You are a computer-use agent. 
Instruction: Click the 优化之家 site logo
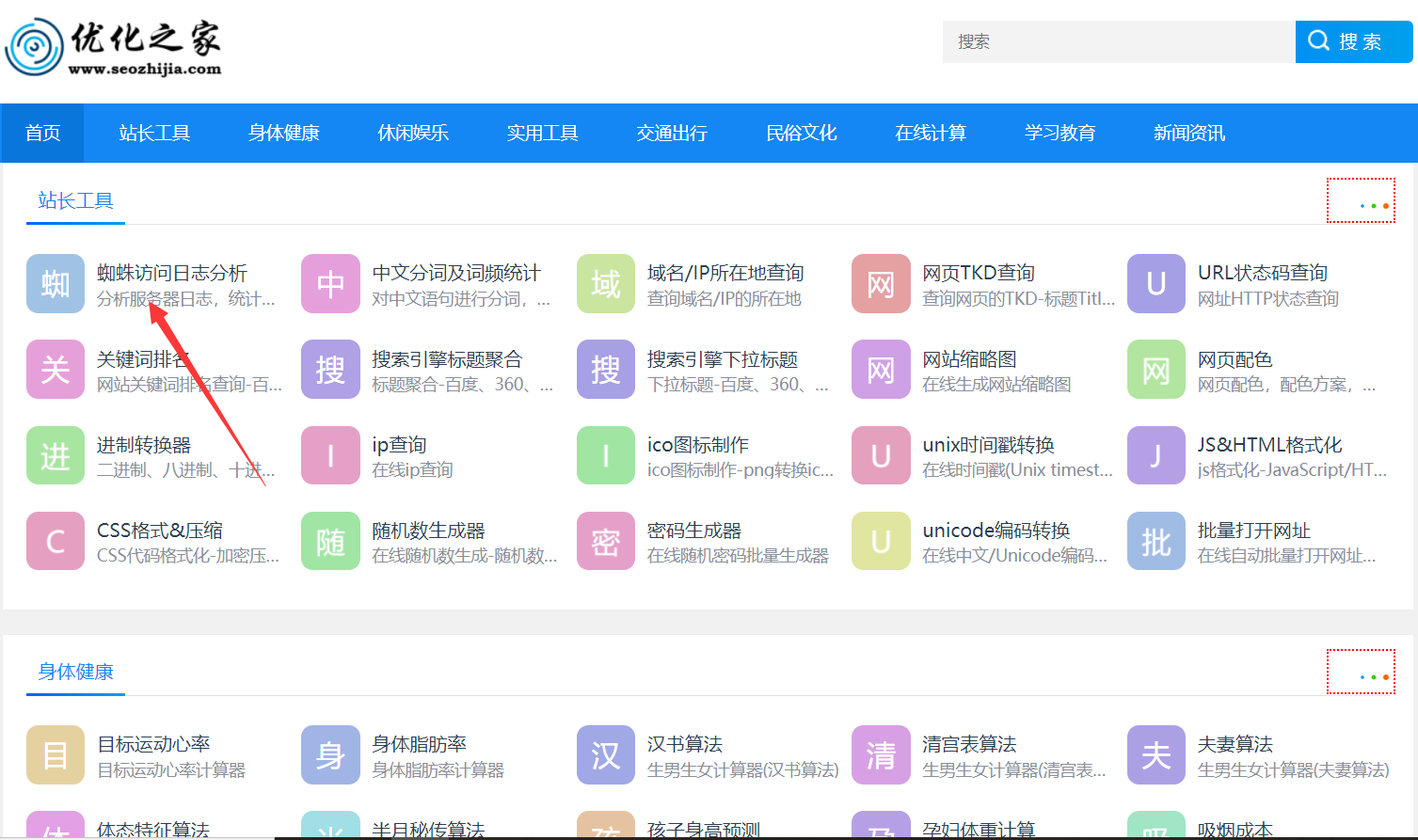[x=114, y=47]
